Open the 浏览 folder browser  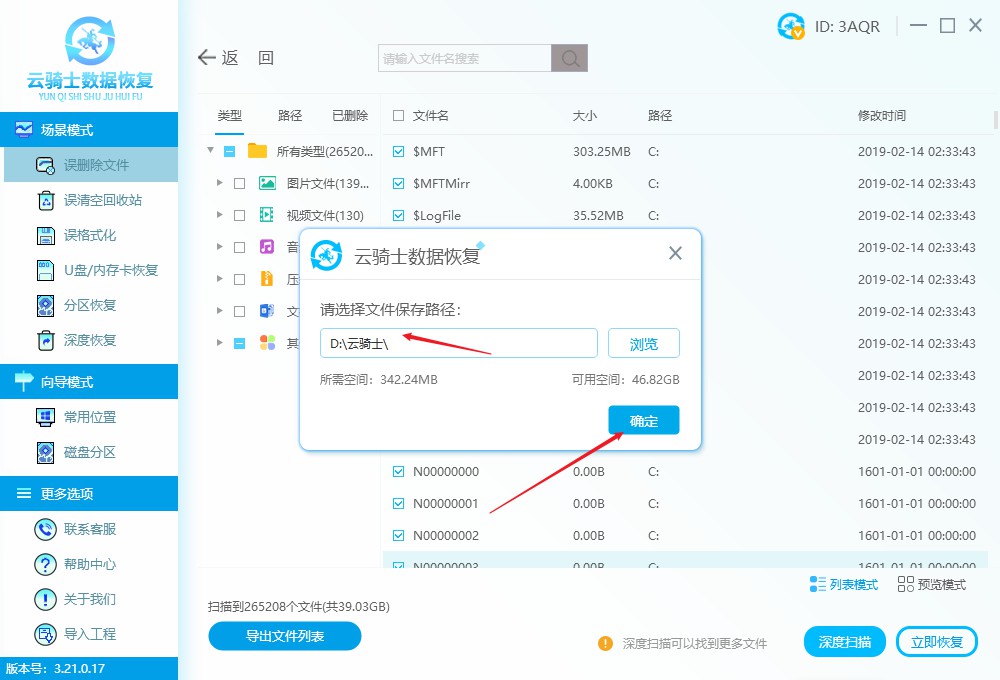click(643, 343)
